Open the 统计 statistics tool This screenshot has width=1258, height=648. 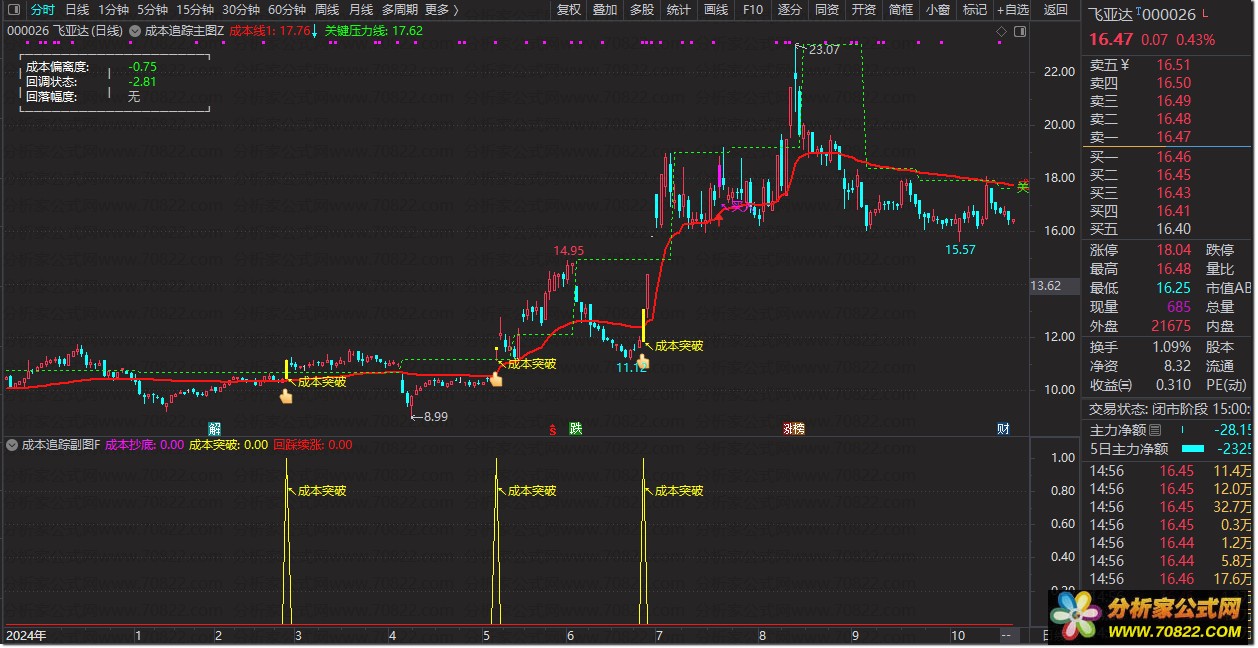679,10
